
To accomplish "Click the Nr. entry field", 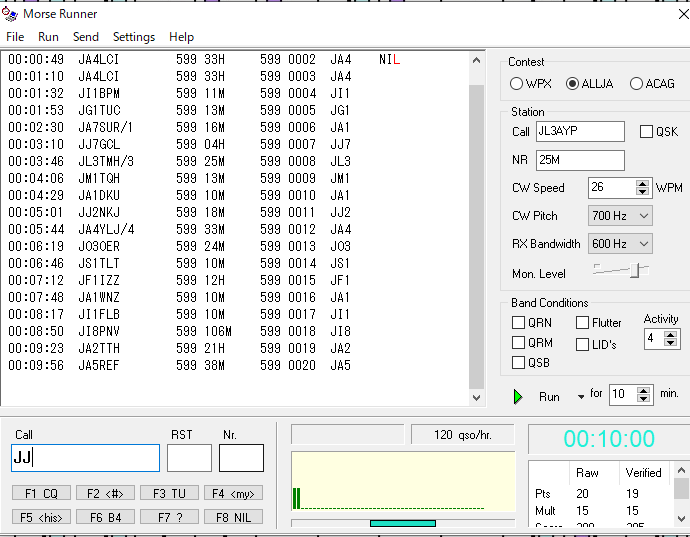I will click(x=241, y=458).
